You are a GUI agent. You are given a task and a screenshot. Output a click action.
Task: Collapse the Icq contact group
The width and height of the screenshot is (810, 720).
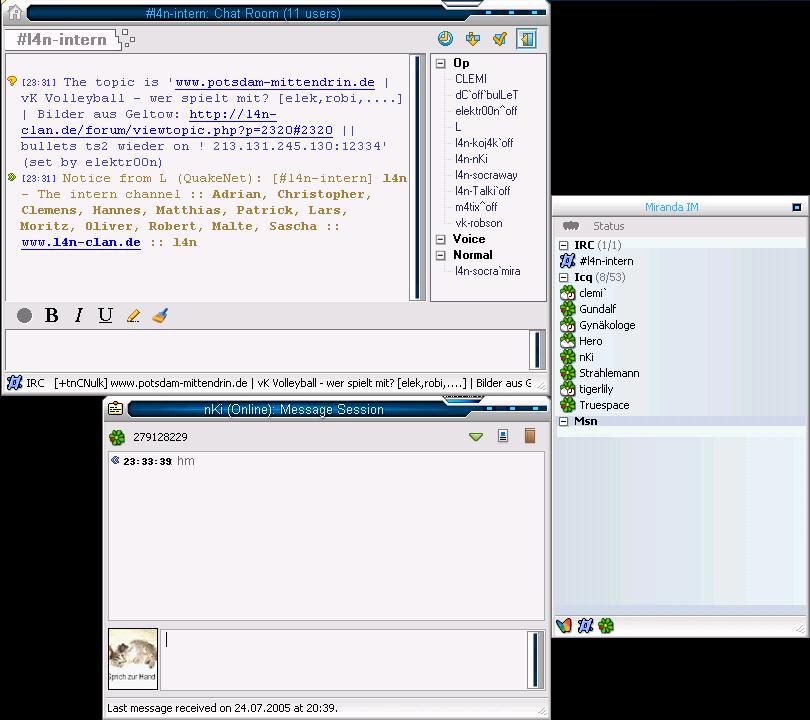point(563,277)
